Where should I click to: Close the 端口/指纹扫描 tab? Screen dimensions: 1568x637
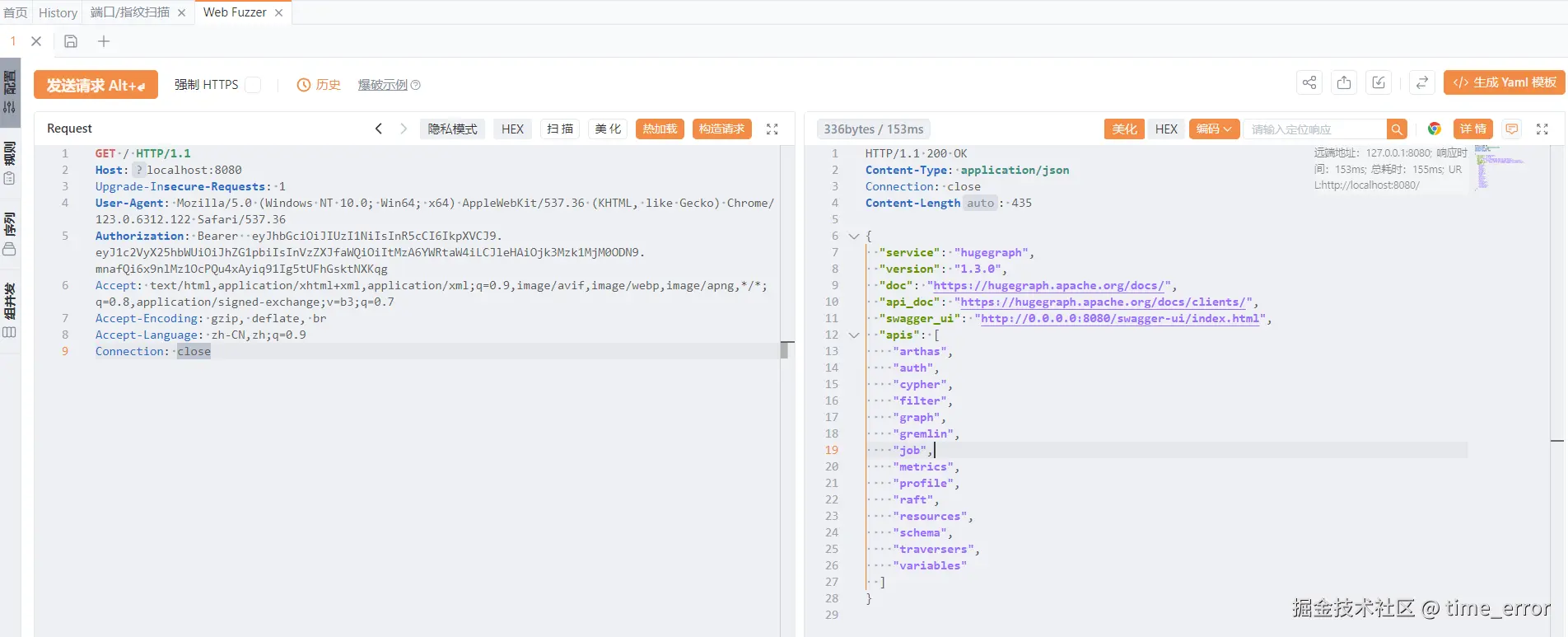click(x=182, y=12)
